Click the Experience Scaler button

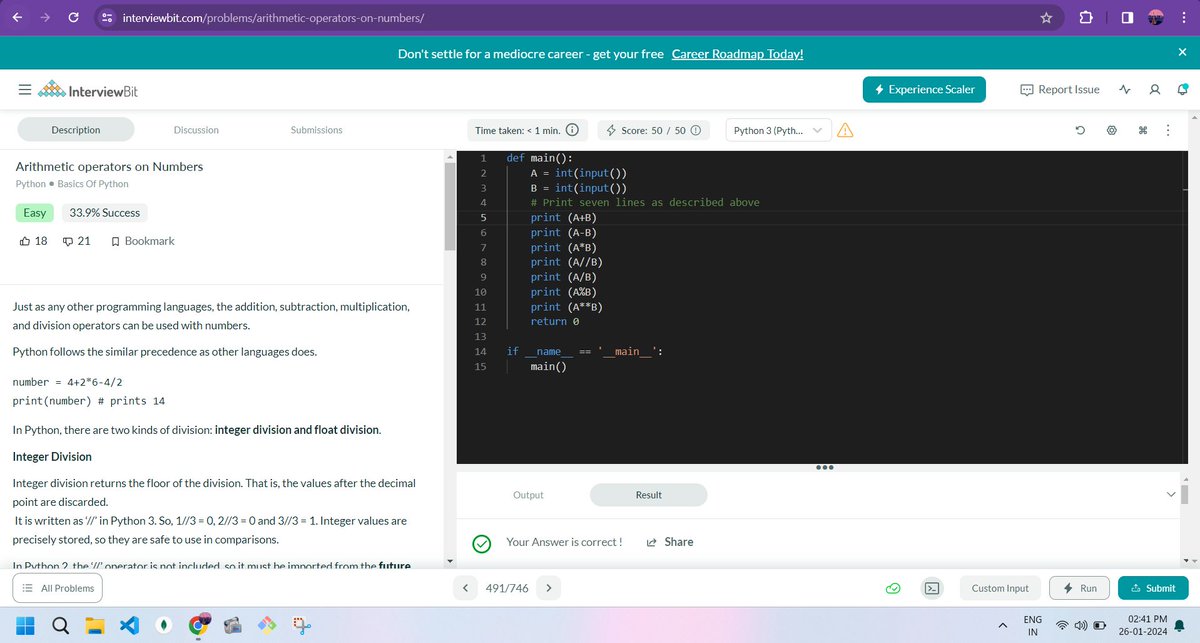click(925, 89)
